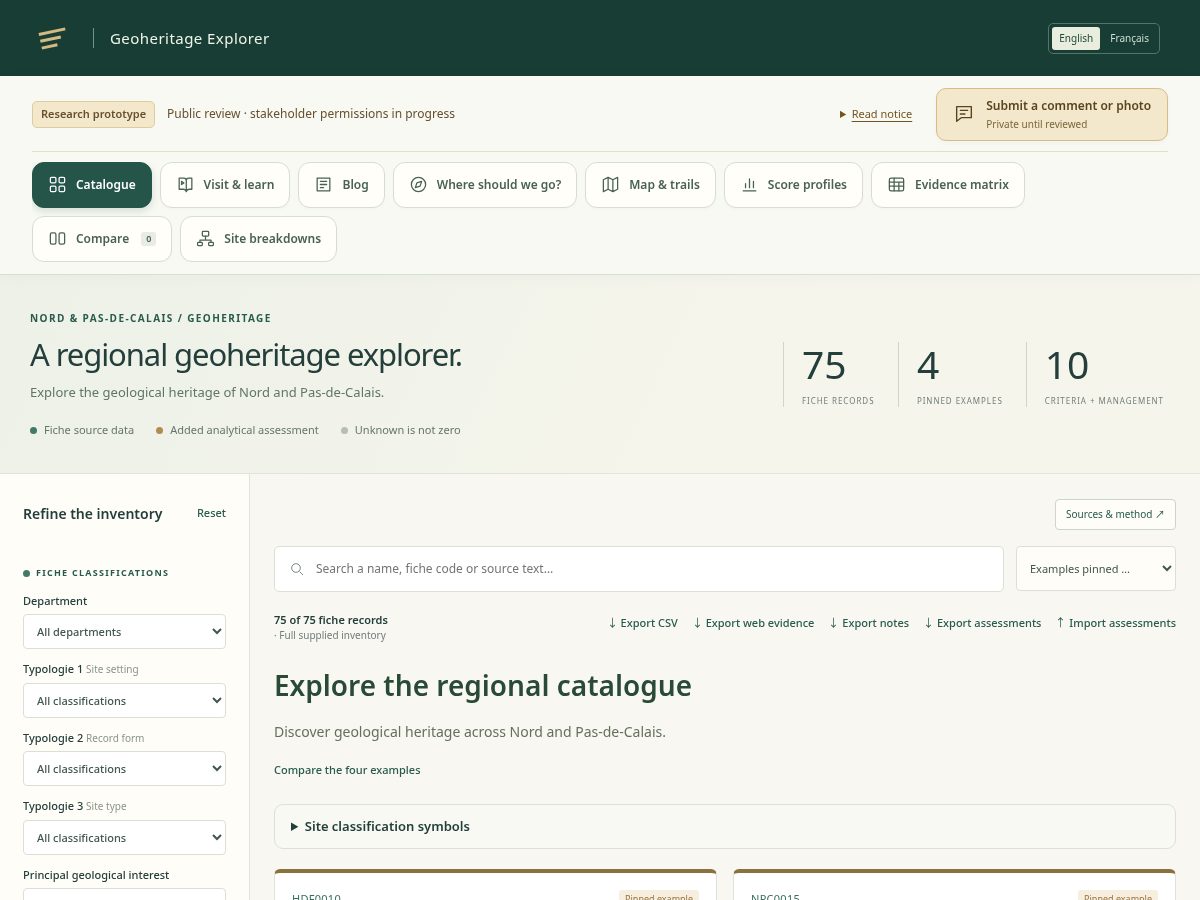1200x900 pixels.
Task: Switch language to English
Action: 1076,38
